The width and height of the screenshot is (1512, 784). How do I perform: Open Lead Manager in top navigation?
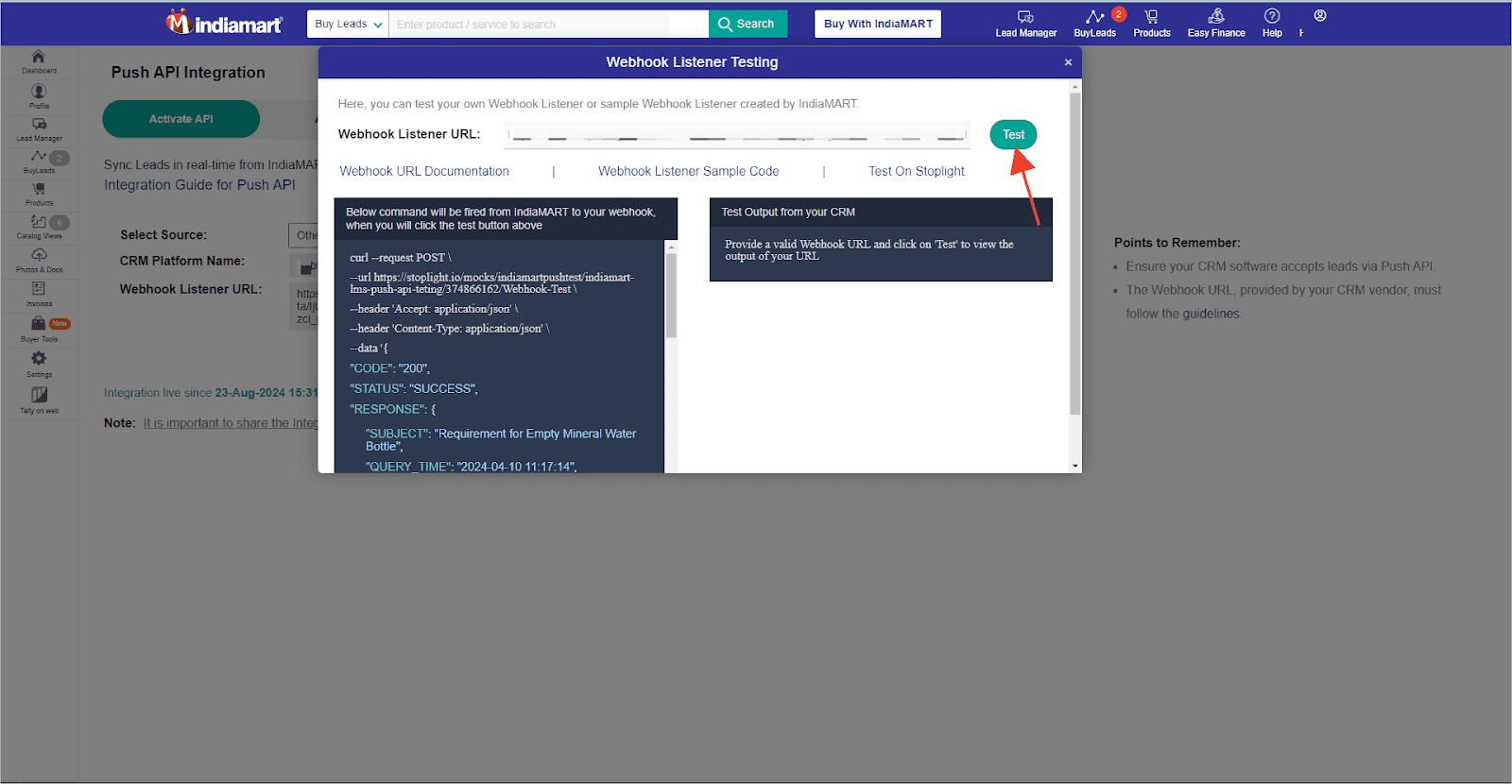click(x=1025, y=24)
